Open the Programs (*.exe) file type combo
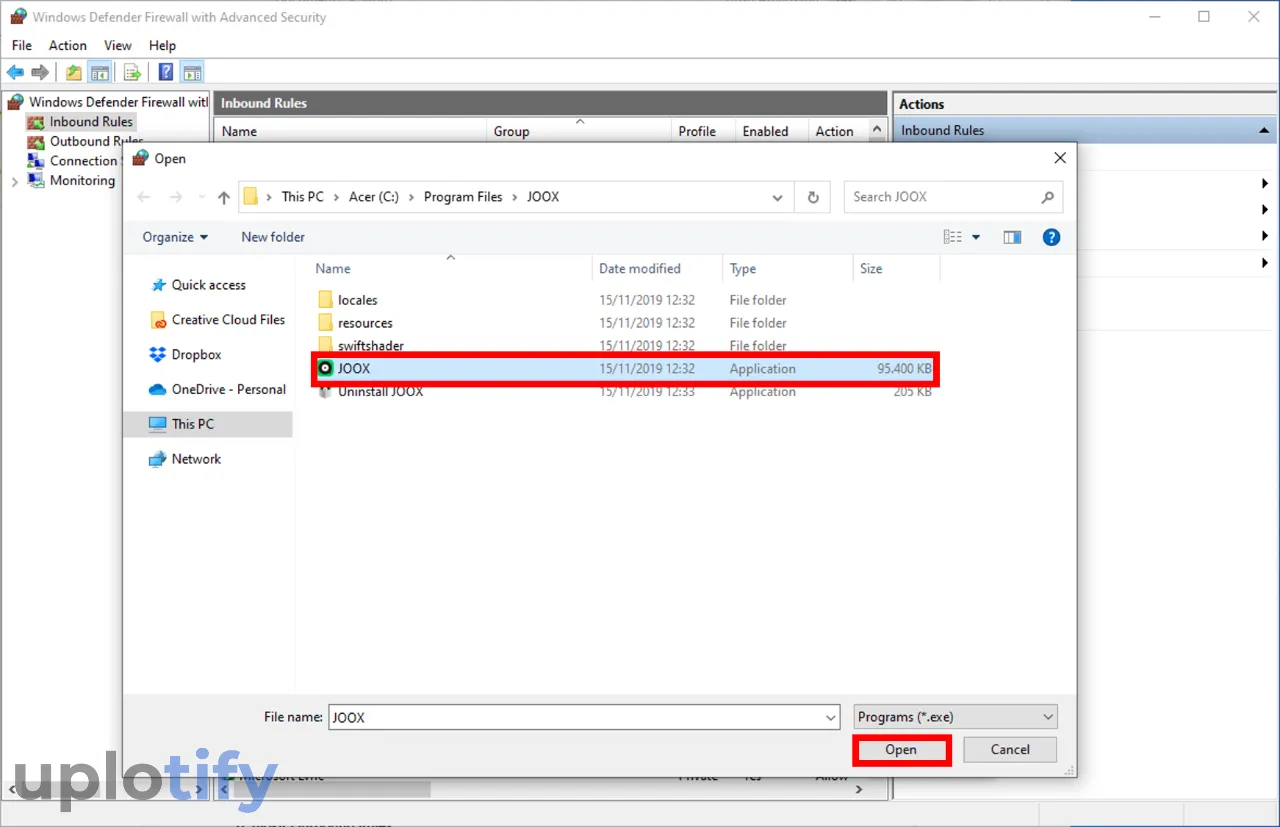Screen dimensions: 1280x827 (x=956, y=717)
